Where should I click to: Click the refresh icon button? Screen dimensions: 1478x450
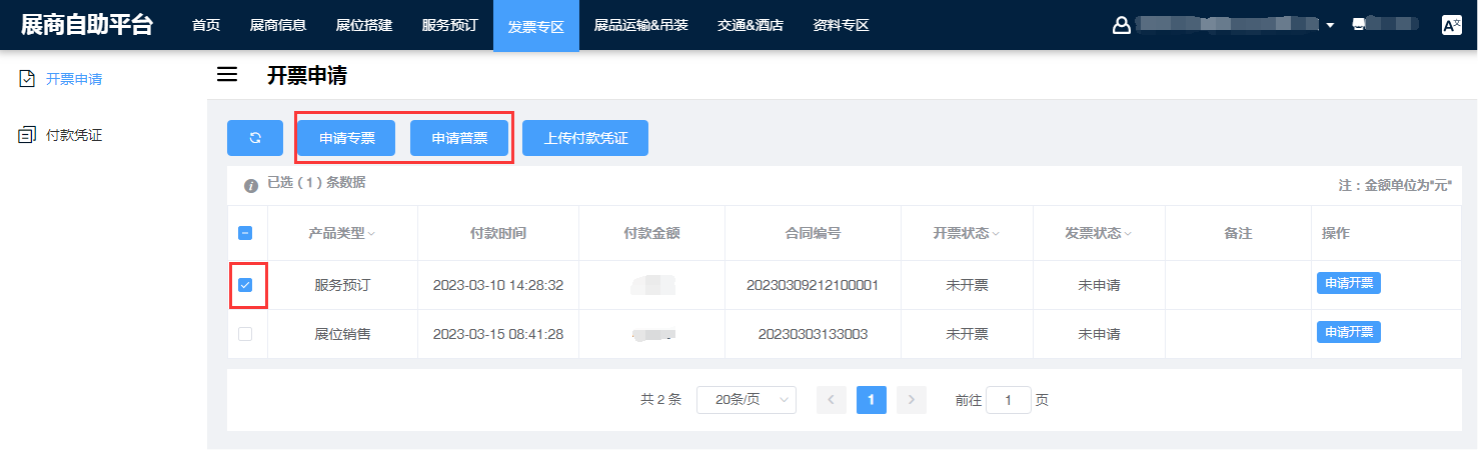tap(255, 138)
